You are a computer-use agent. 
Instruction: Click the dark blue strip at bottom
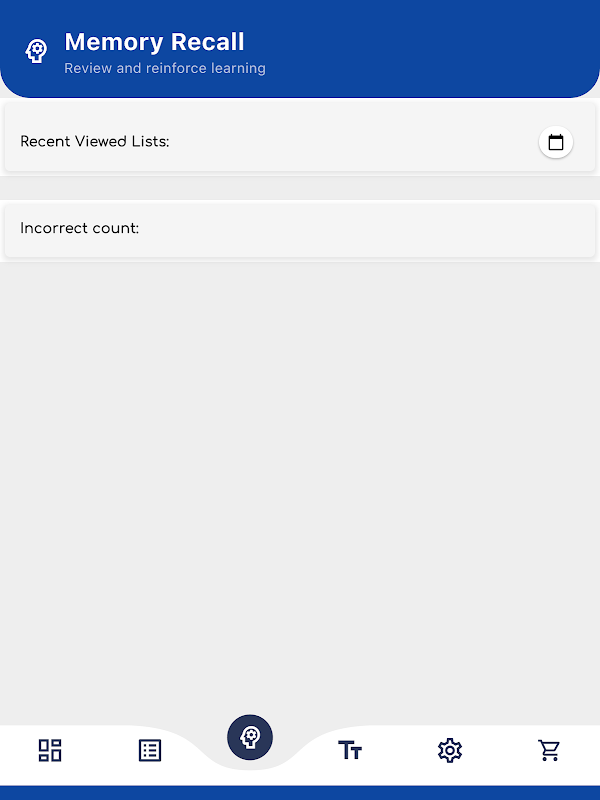point(300,793)
